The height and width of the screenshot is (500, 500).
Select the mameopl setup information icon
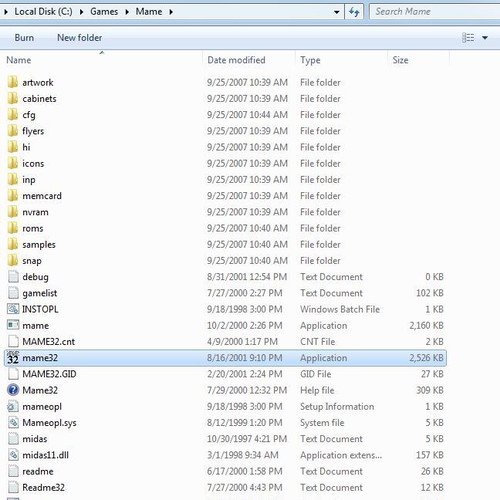click(13, 406)
